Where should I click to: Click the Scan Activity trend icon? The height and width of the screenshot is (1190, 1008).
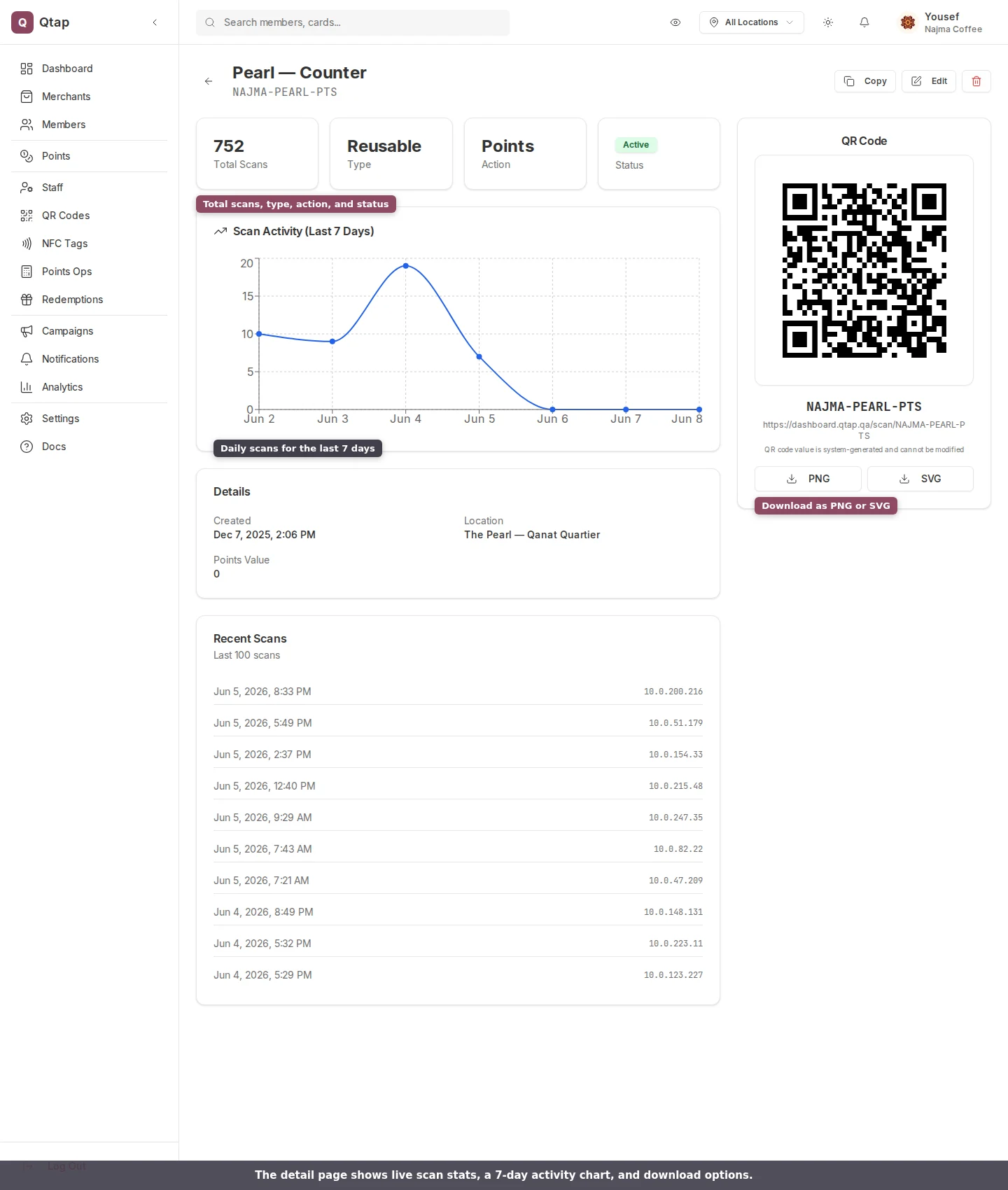coord(220,231)
